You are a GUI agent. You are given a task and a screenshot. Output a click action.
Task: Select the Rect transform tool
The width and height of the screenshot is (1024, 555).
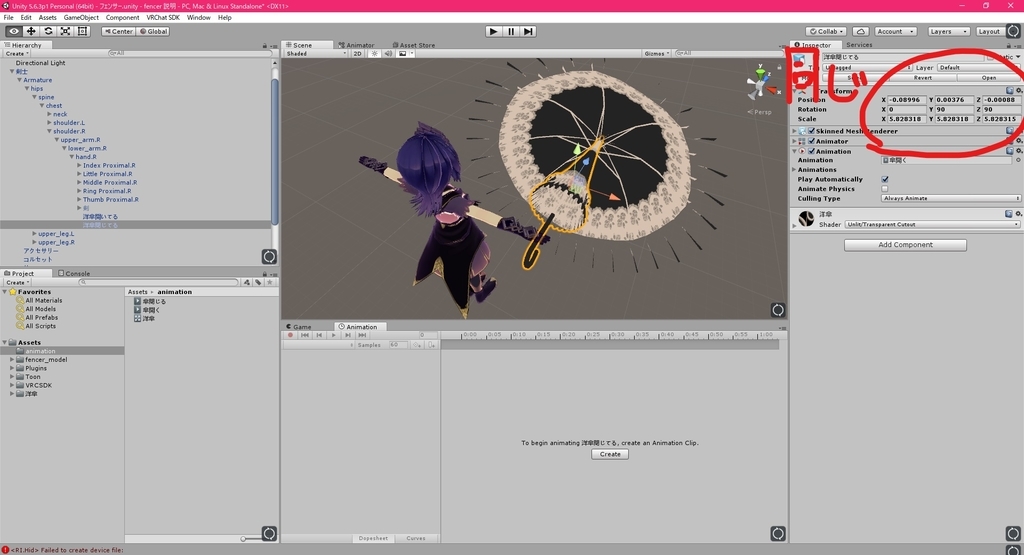coord(82,31)
